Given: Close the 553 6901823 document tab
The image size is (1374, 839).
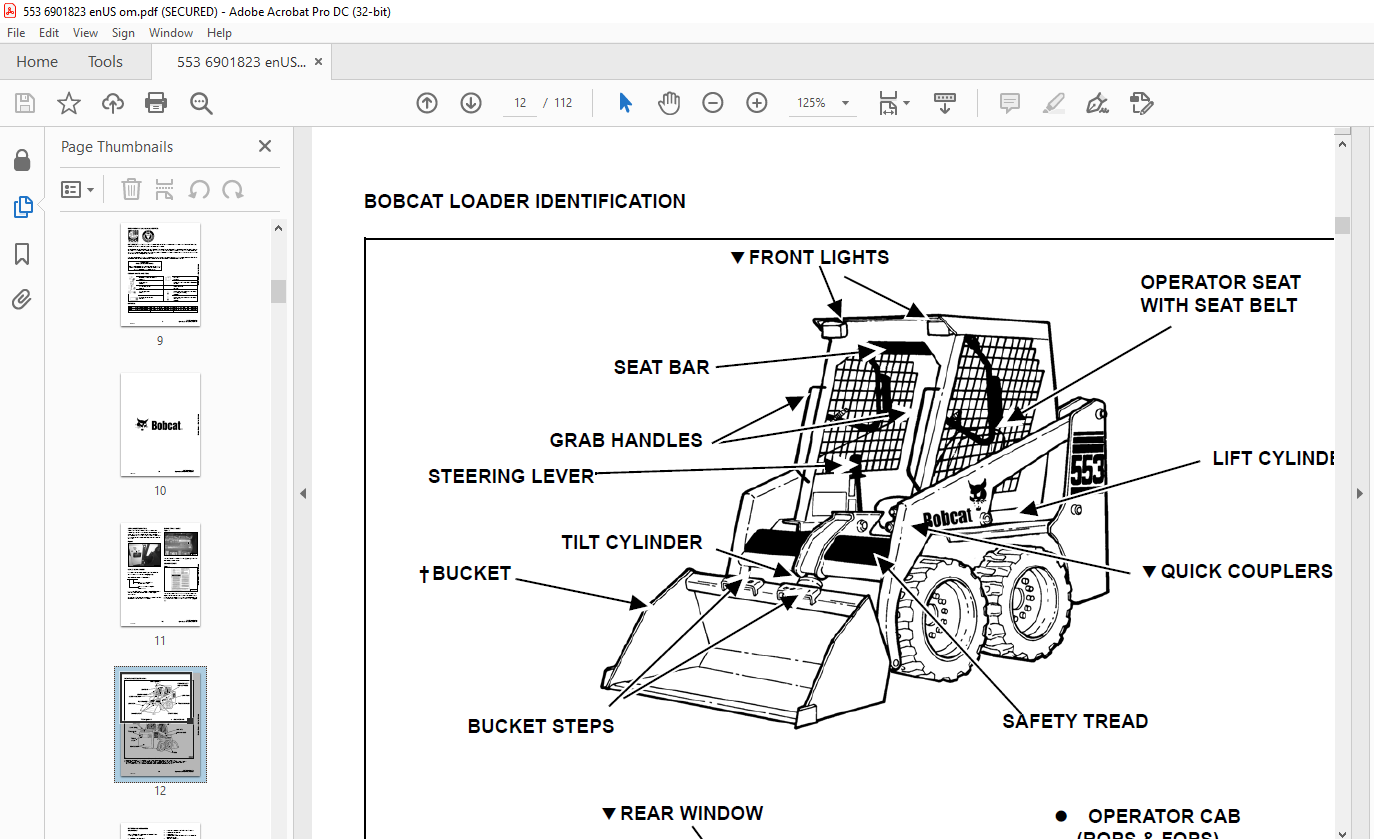Looking at the screenshot, I should pos(318,62).
